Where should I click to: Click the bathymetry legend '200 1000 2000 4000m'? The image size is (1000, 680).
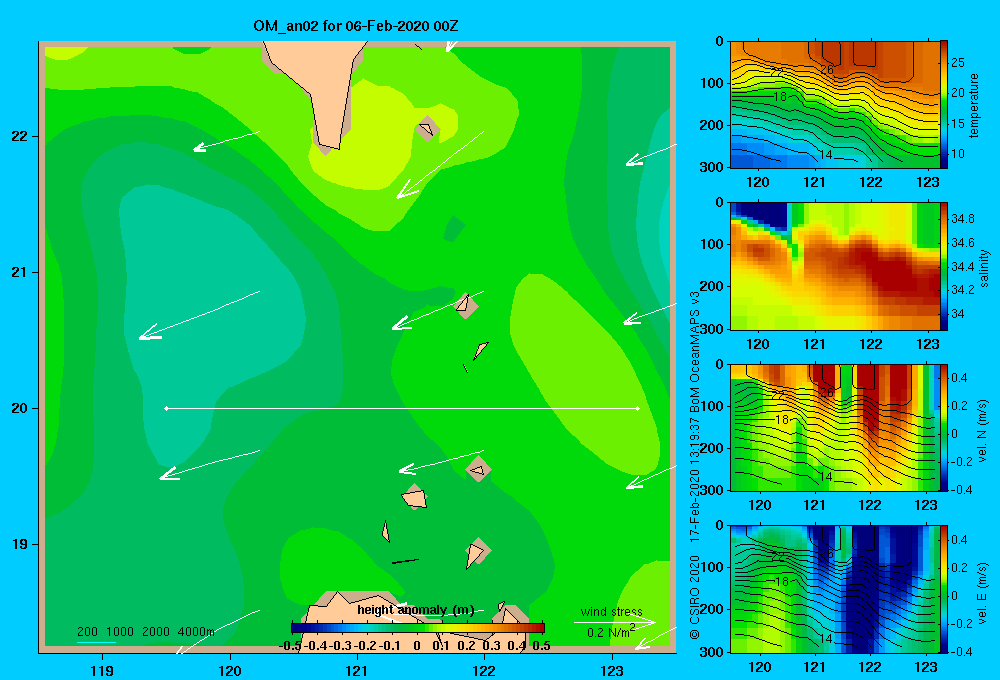click(x=146, y=632)
